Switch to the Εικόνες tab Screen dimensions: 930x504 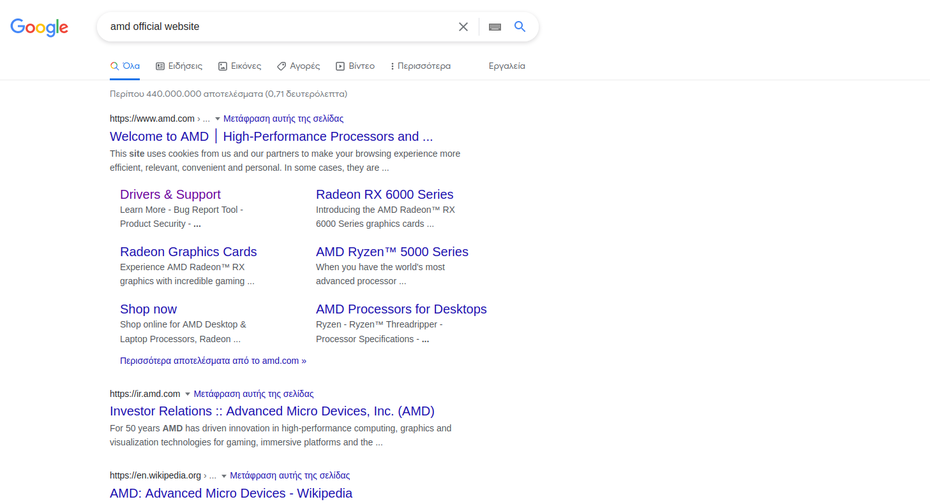click(x=240, y=66)
